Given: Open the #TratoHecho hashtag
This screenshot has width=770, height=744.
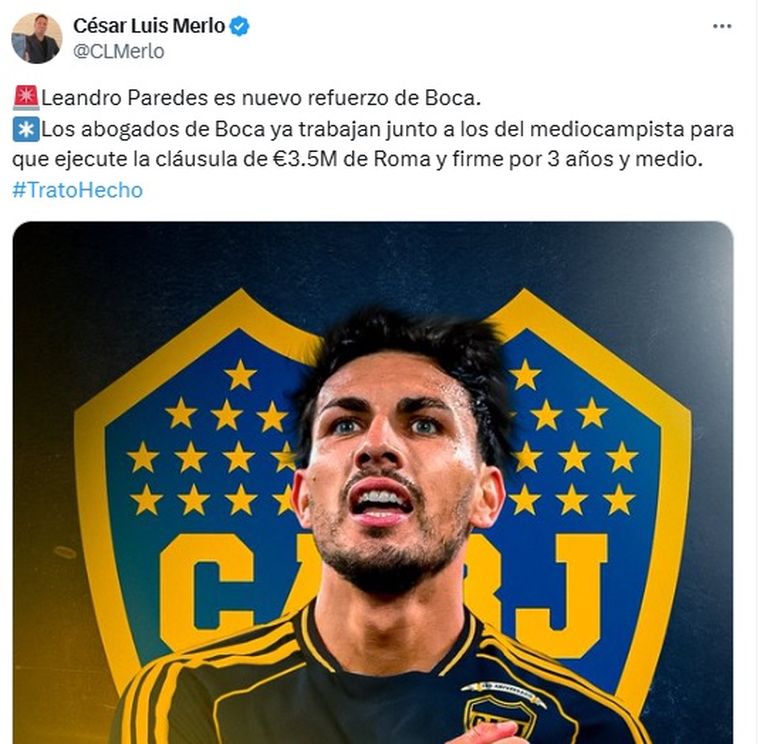Looking at the screenshot, I should tap(78, 190).
